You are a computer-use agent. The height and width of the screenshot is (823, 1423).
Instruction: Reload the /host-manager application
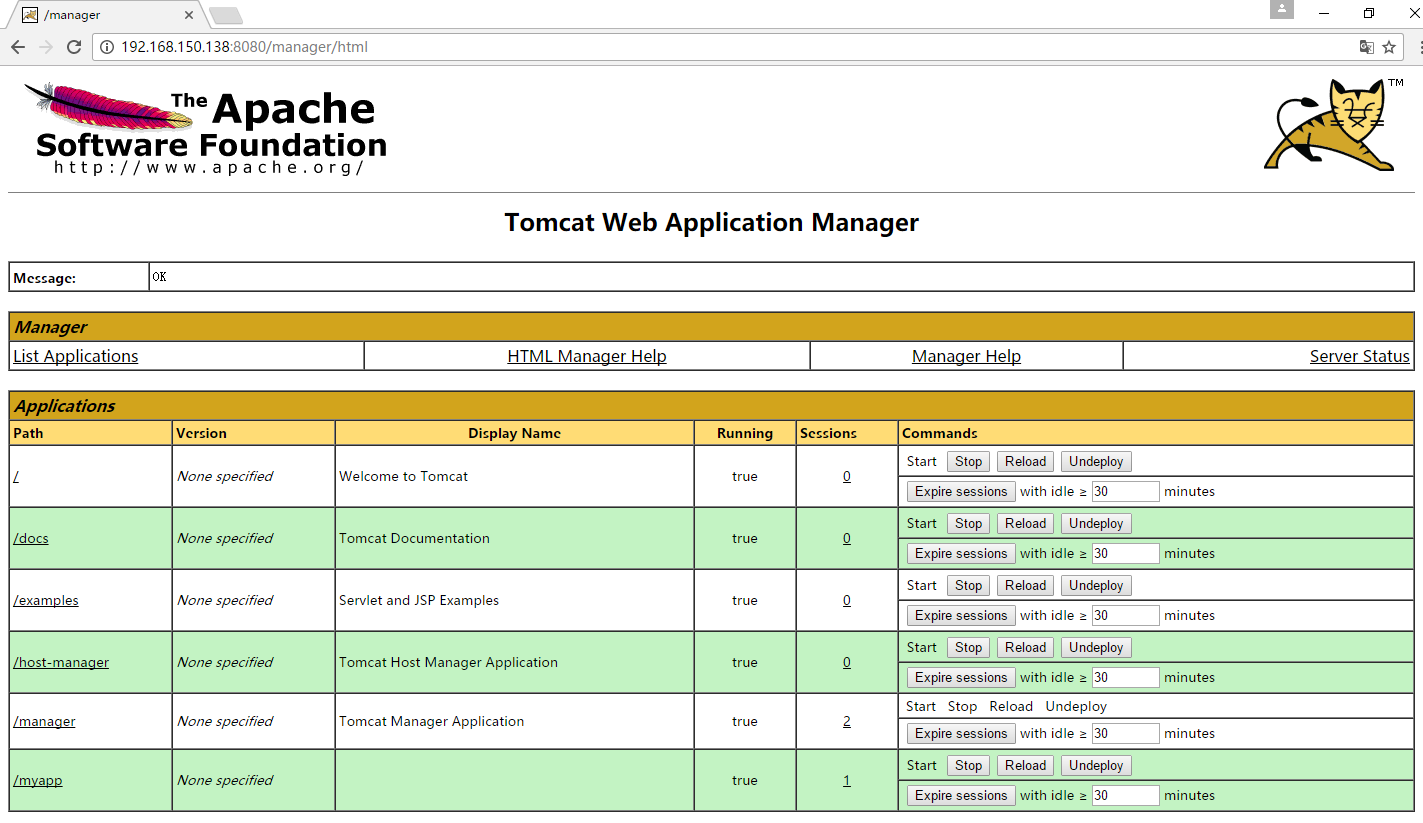tap(1025, 647)
